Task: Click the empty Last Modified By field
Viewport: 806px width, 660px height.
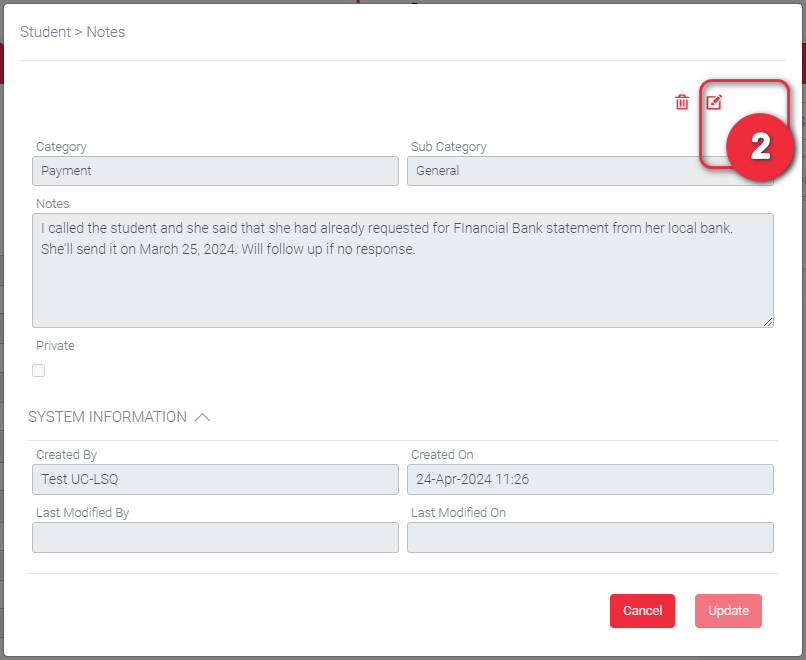Action: click(215, 538)
